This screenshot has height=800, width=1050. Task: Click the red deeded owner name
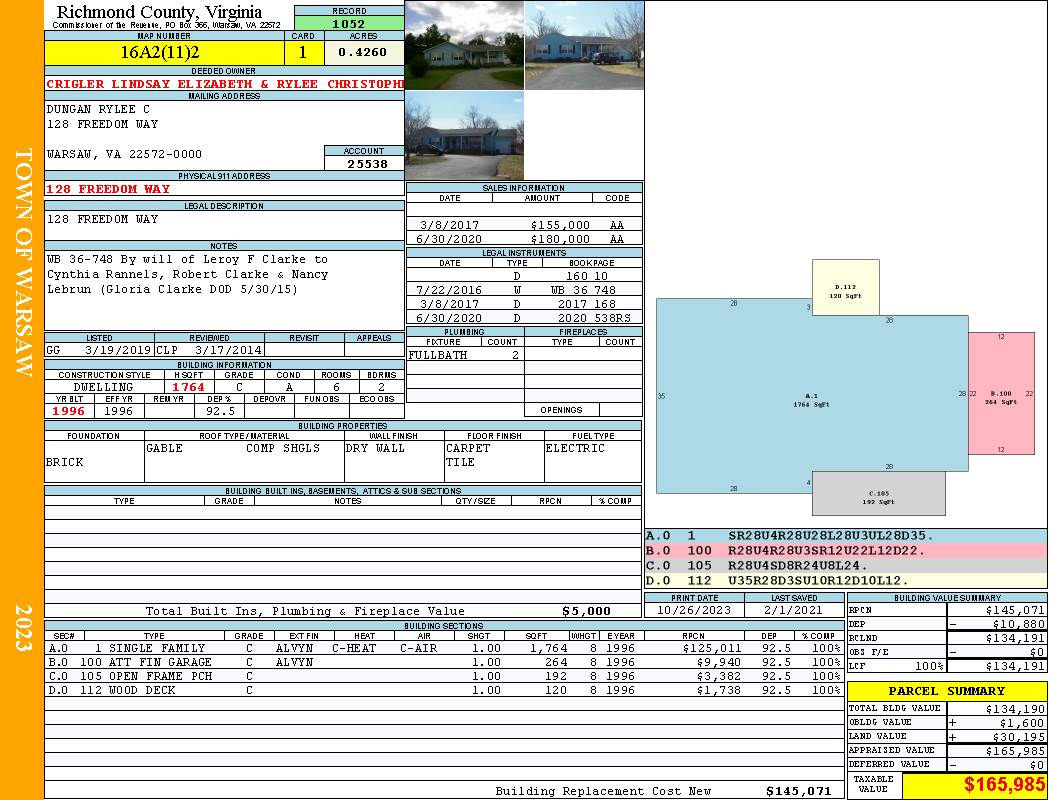click(x=224, y=84)
